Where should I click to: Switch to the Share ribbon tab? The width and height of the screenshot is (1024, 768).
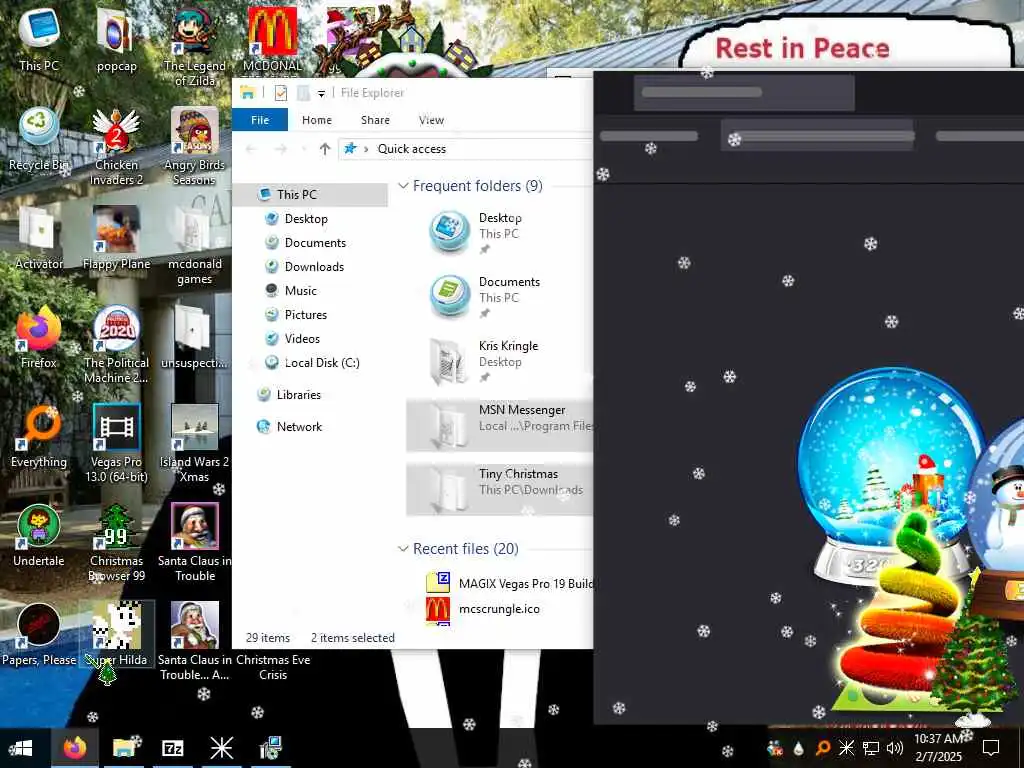pos(376,120)
